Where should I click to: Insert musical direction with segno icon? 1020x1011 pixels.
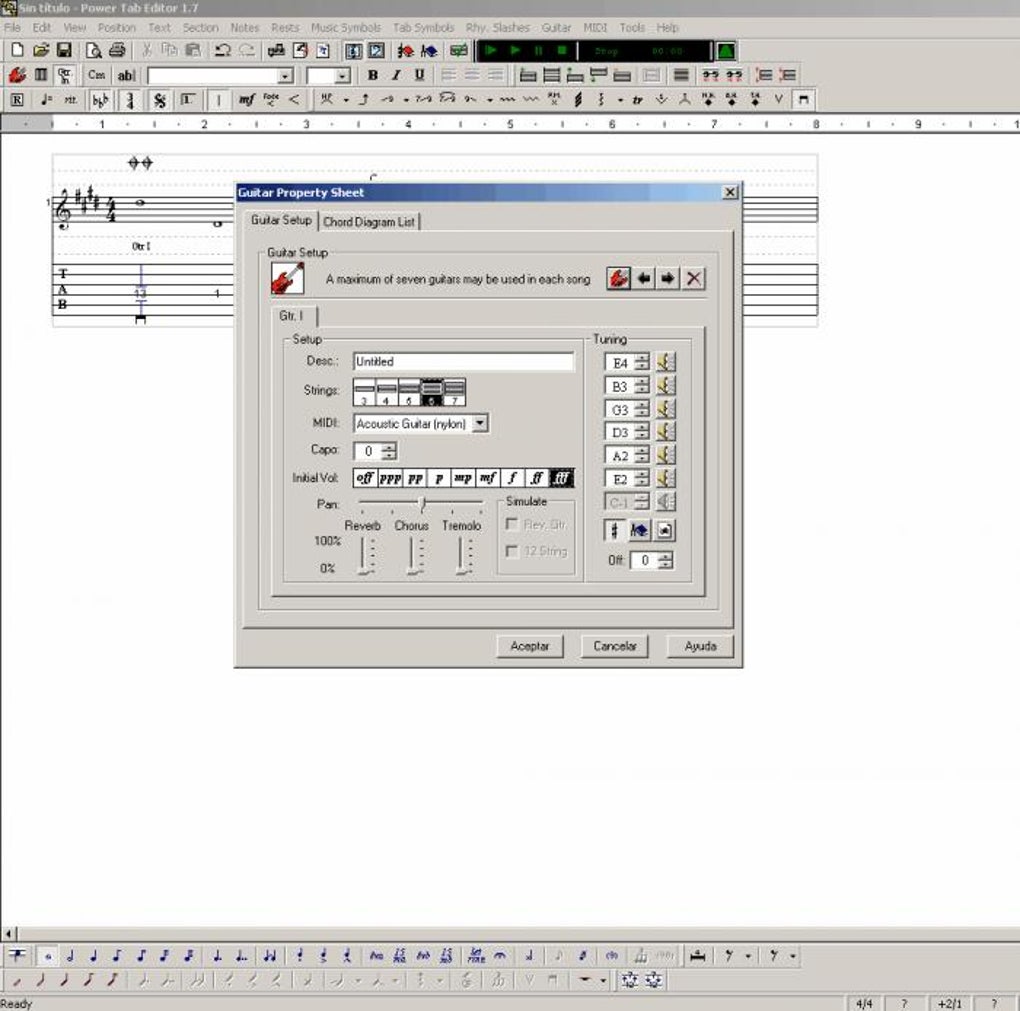159,100
